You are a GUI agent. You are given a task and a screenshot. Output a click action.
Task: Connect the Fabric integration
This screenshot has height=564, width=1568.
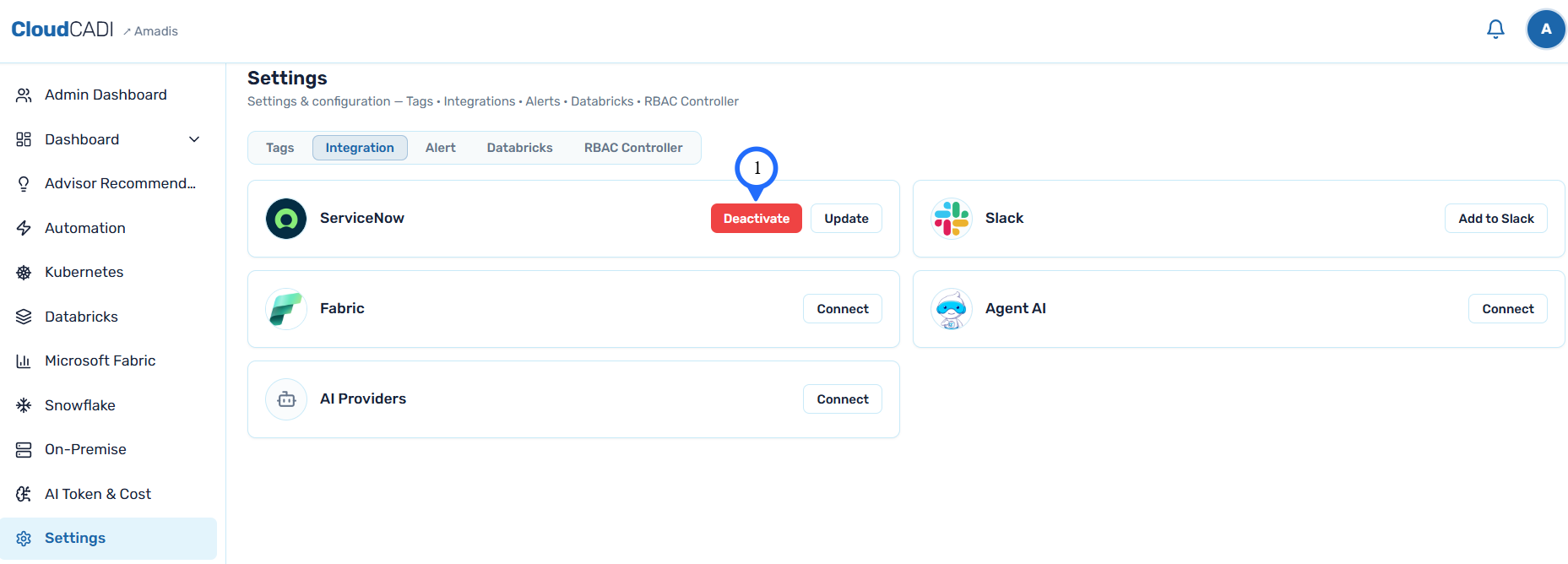coord(843,309)
